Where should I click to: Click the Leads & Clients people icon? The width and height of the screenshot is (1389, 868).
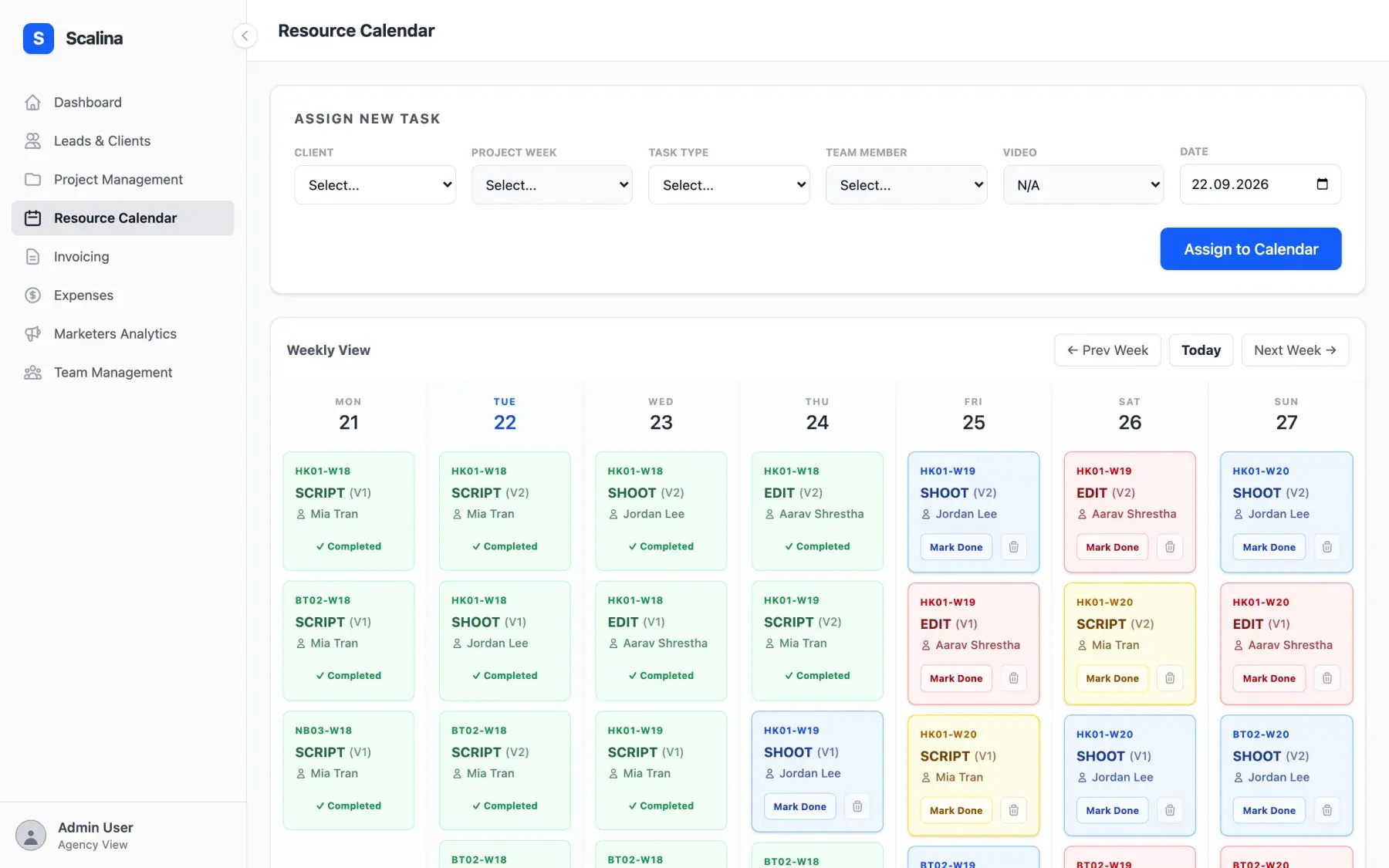click(32, 141)
